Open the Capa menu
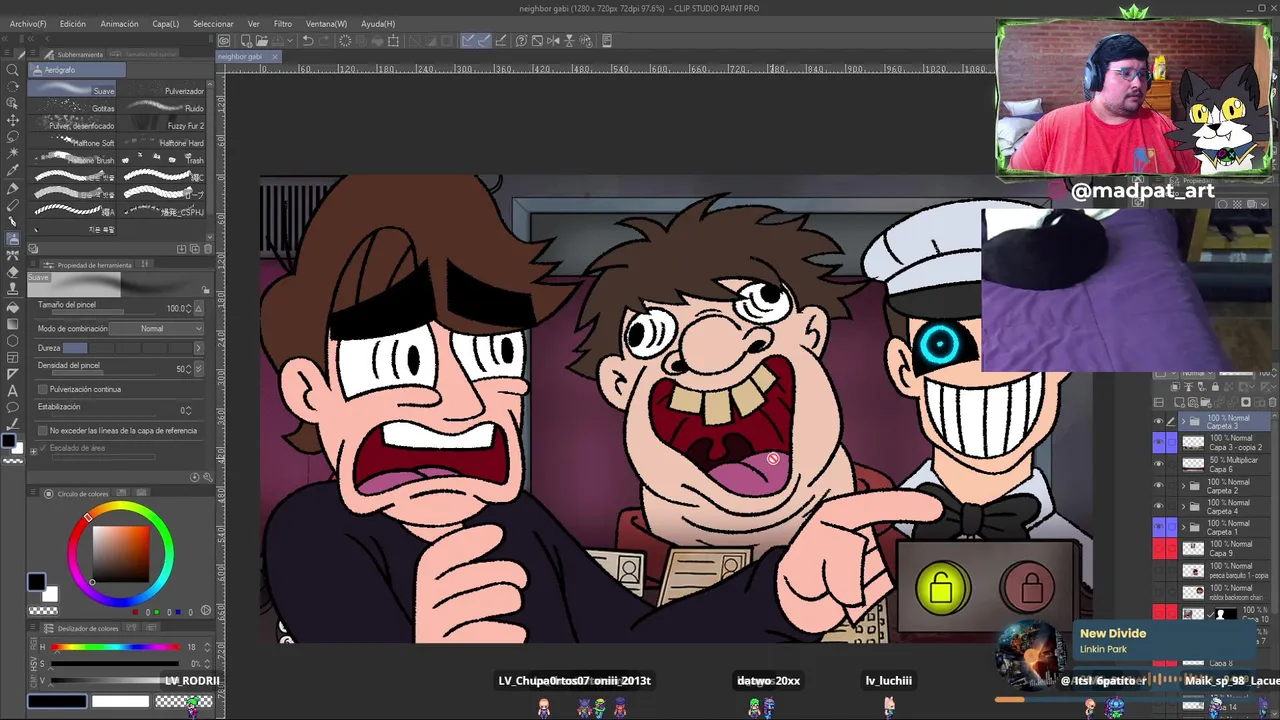 tap(166, 23)
